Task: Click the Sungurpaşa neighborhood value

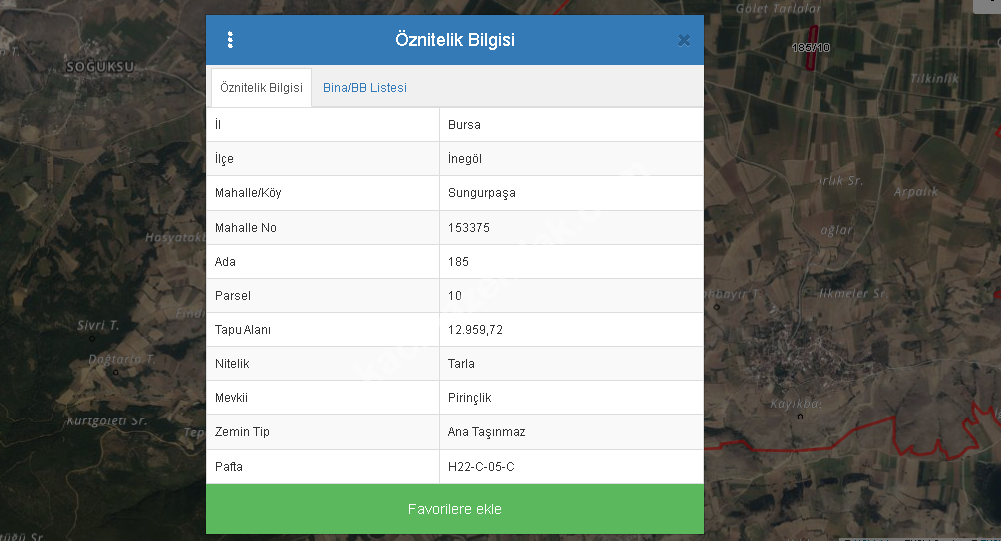Action: click(482, 193)
